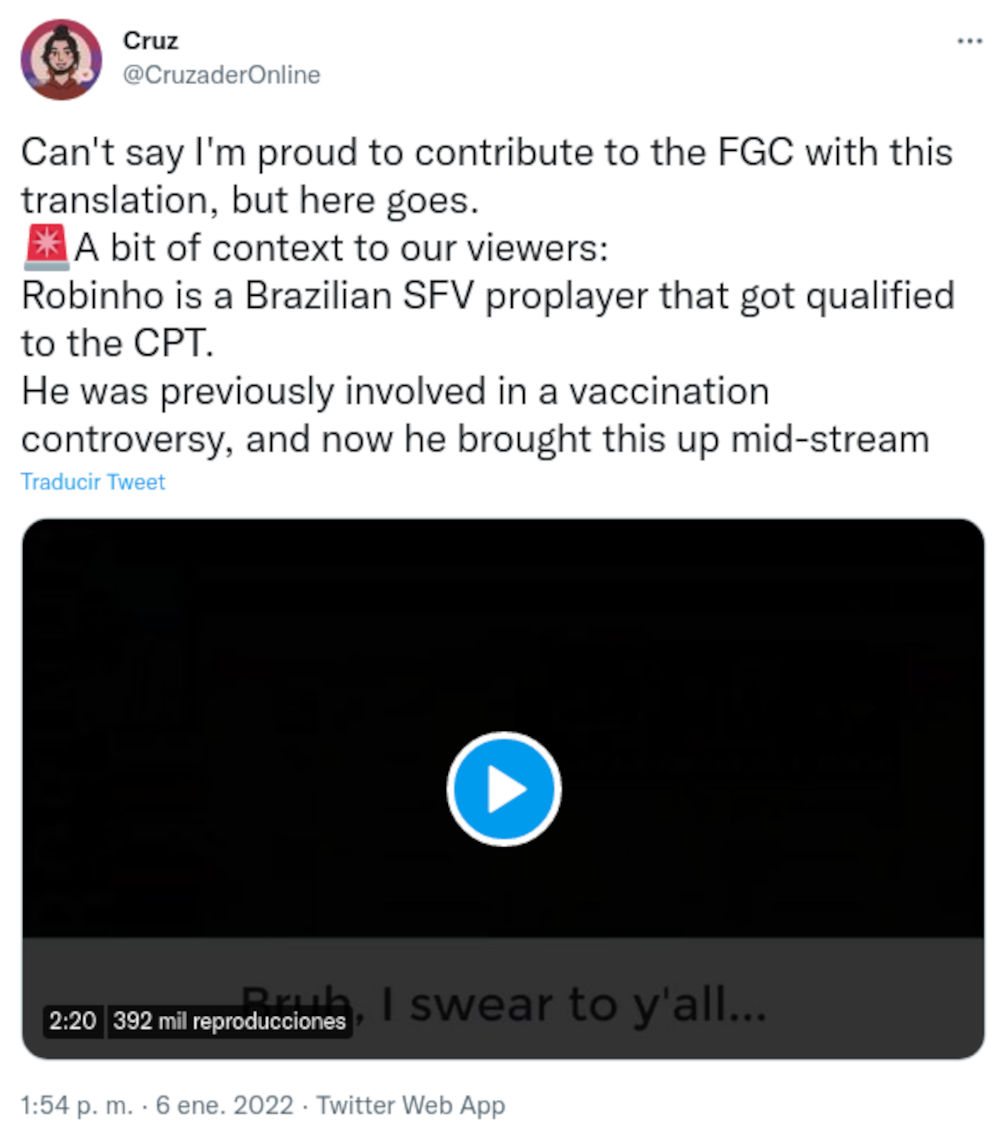Screen dimensions: 1000x1138
Task: Open the three-dot more options menu
Action: (x=970, y=41)
